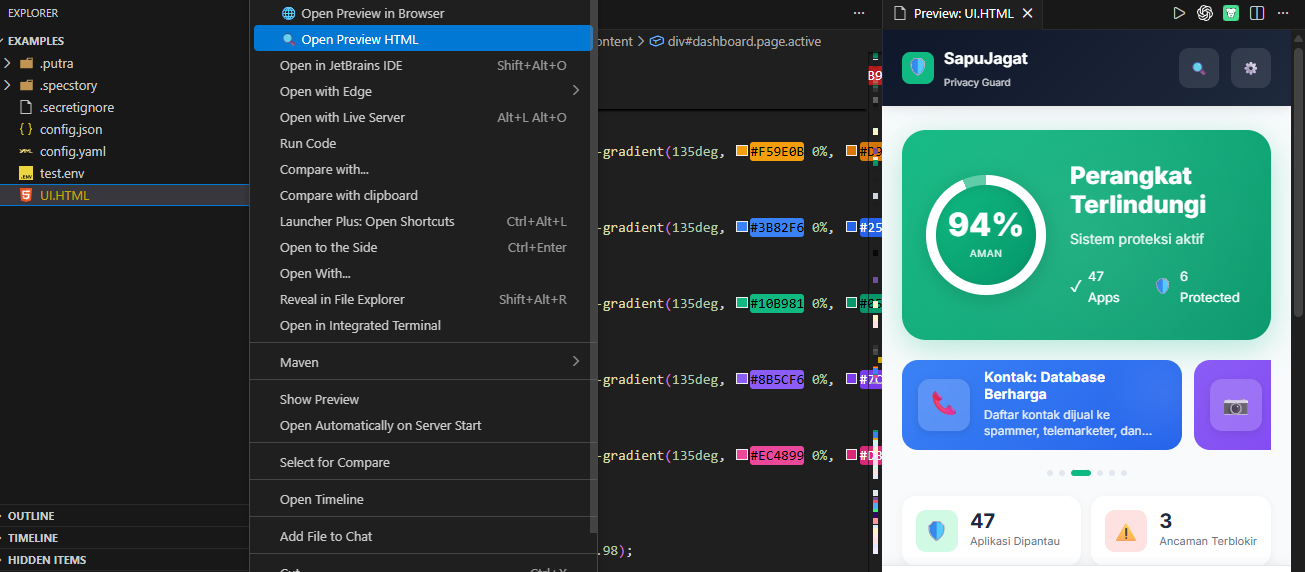1305x572 pixels.
Task: Choose Select for Compare
Action: (423, 462)
